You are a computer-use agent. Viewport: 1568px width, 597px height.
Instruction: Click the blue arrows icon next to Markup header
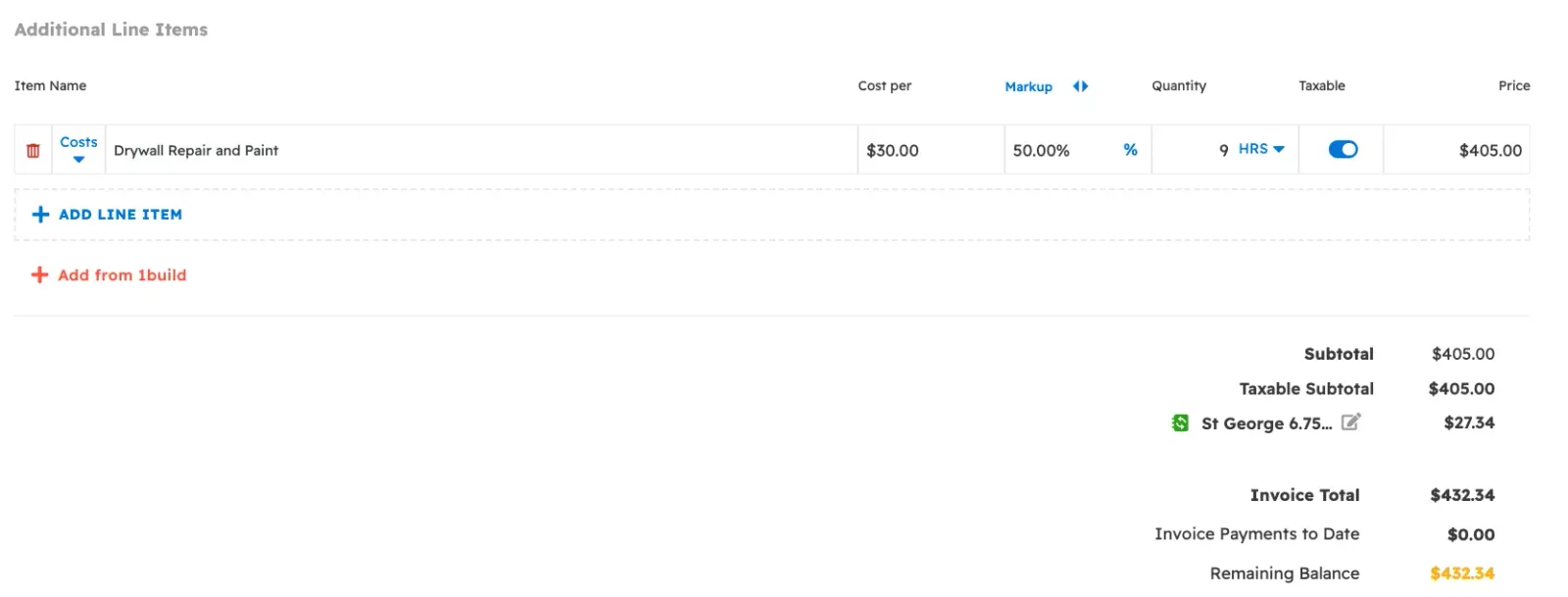[x=1080, y=86]
